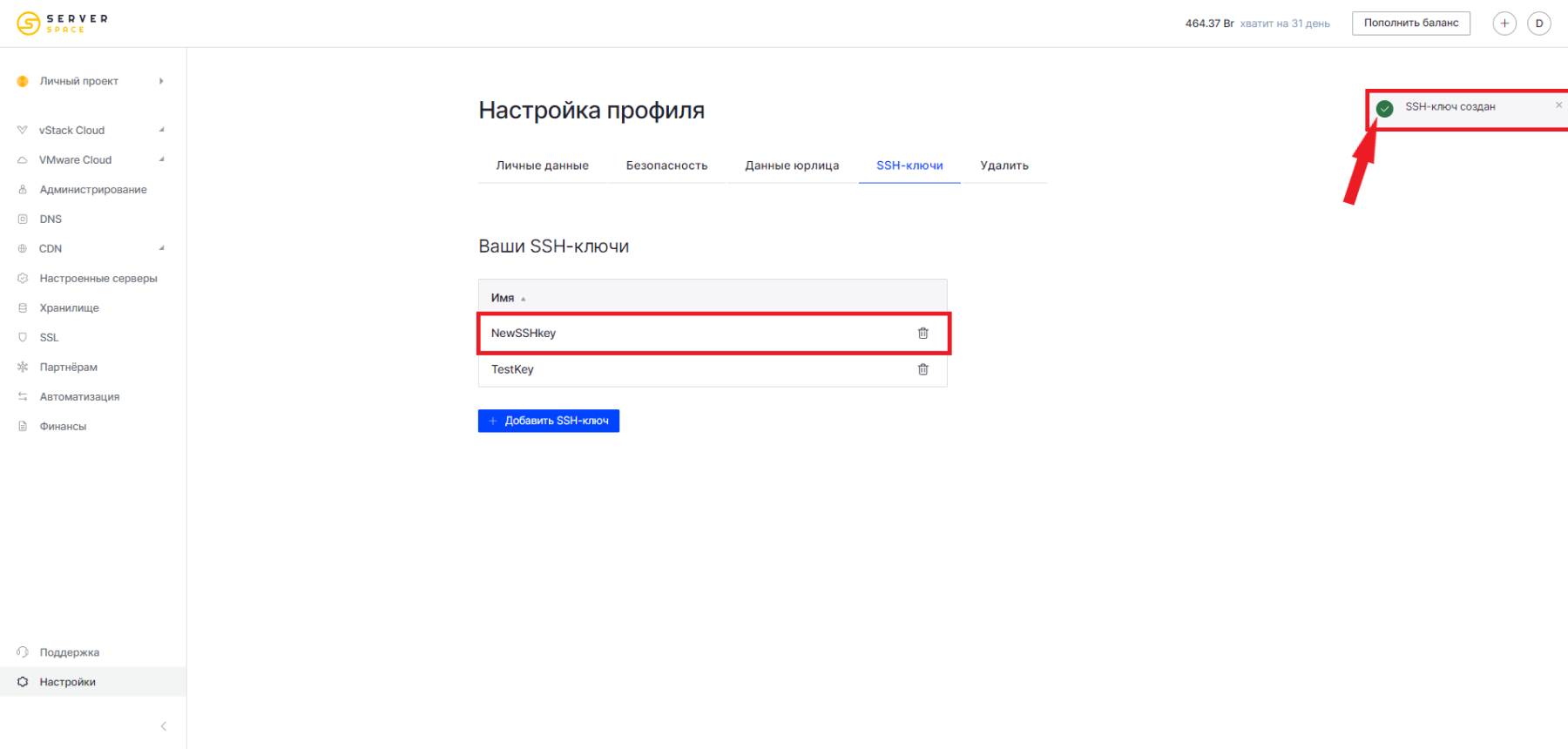This screenshot has width=1568, height=749.
Task: Open Партнёрам section
Action: (x=68, y=367)
